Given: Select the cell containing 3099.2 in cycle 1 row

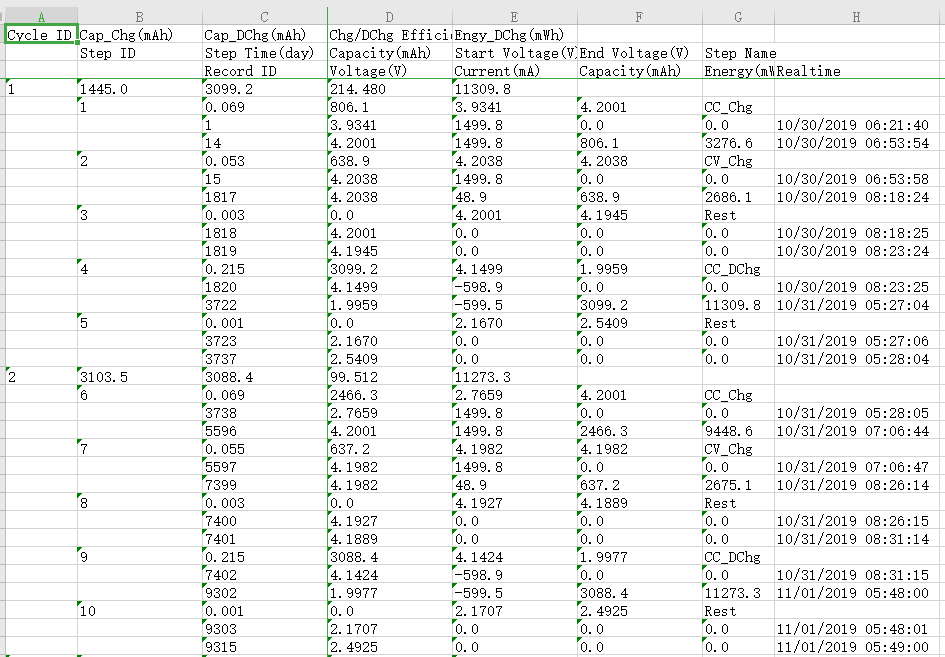Looking at the screenshot, I should tap(265, 89).
